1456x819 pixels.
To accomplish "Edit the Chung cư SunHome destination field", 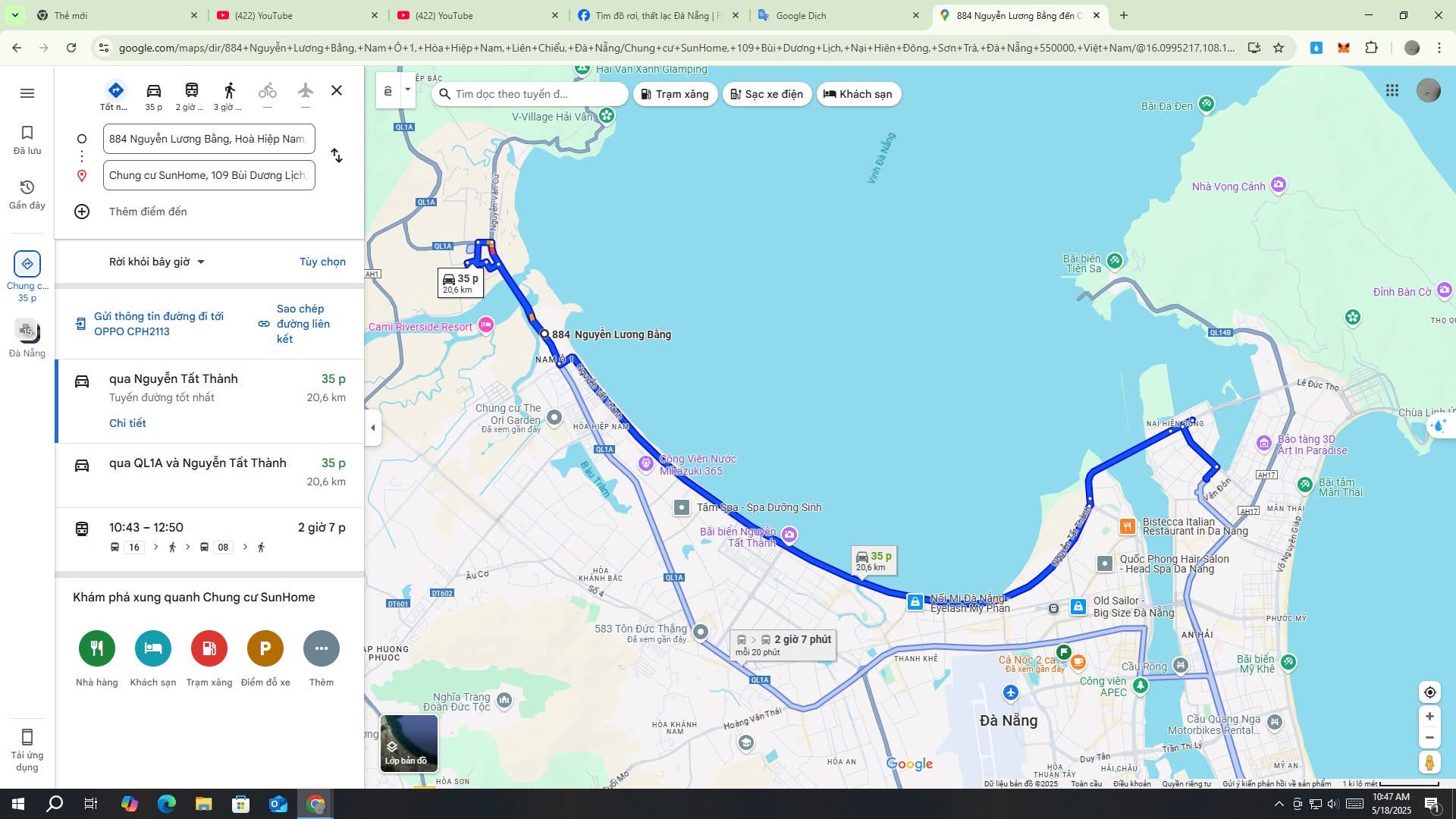I will 209,175.
